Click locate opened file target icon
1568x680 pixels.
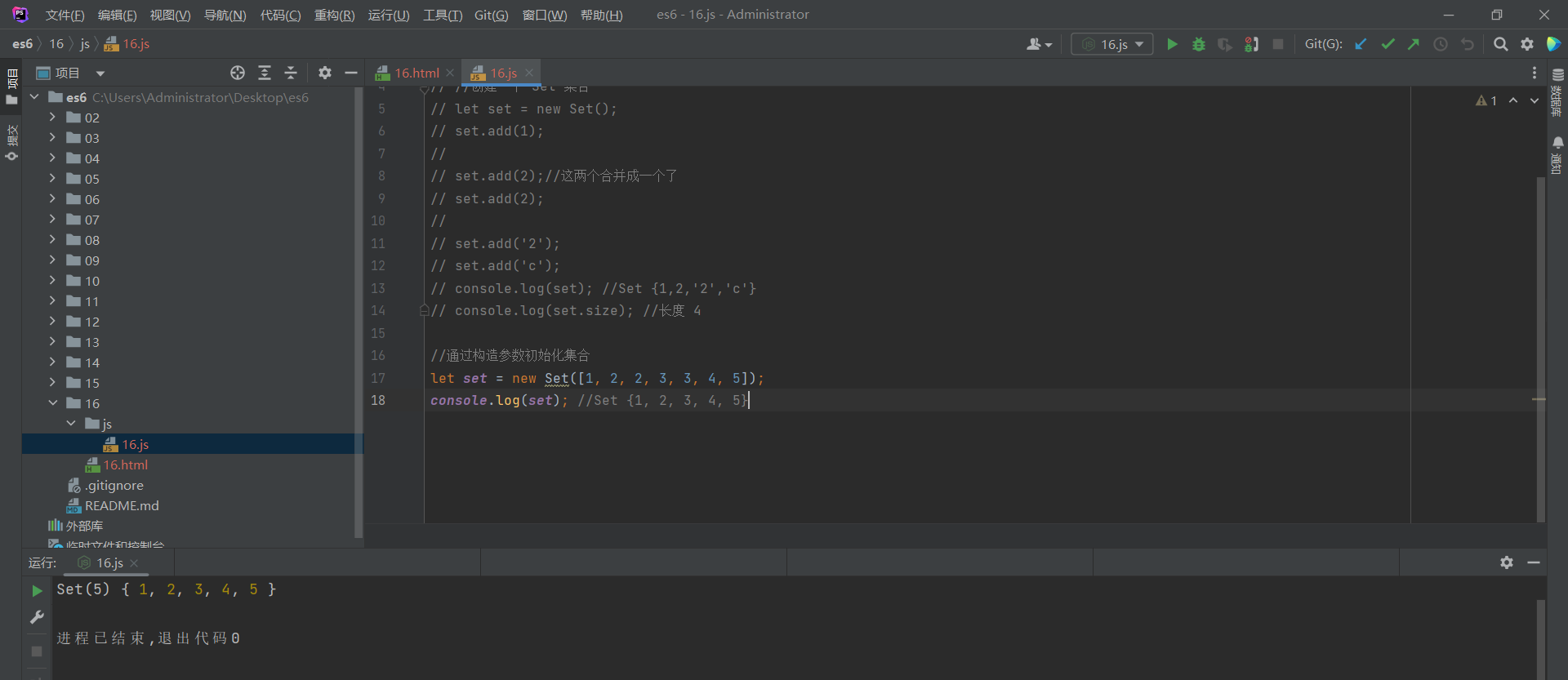(x=238, y=73)
